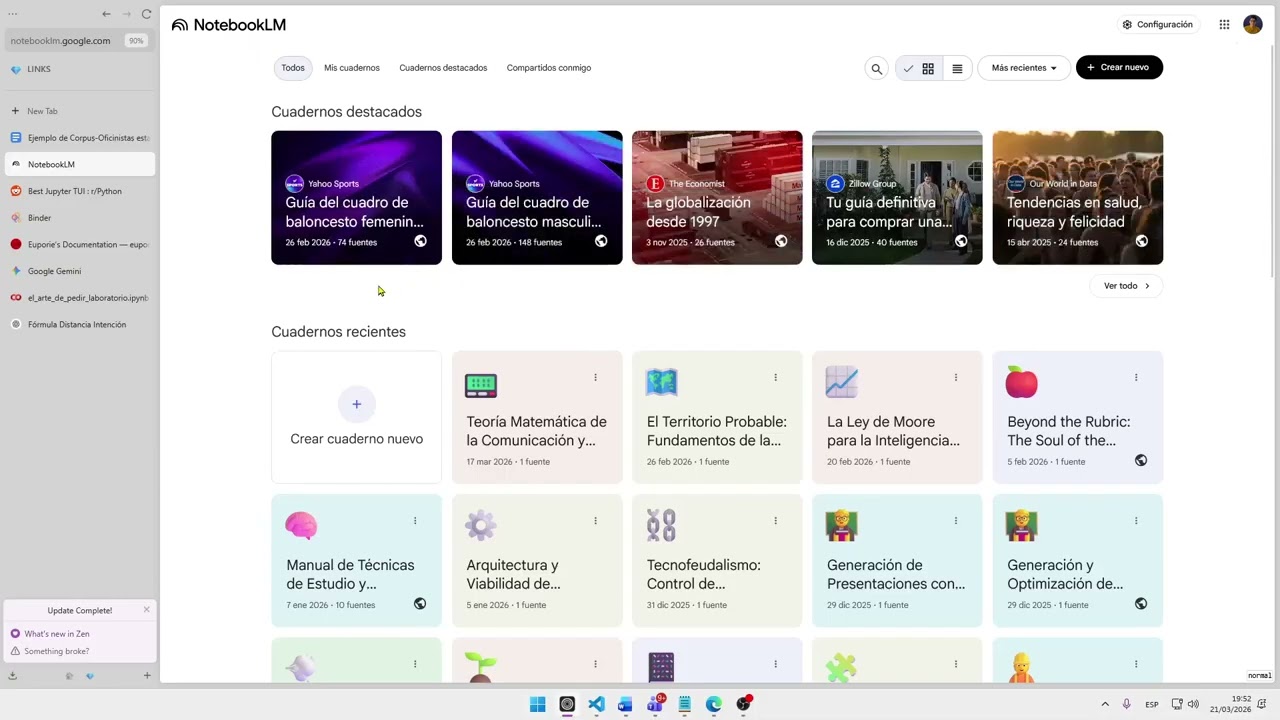The image size is (1280, 720).
Task: Open browser downloads icon in sidebar footer
Action: 12,676
